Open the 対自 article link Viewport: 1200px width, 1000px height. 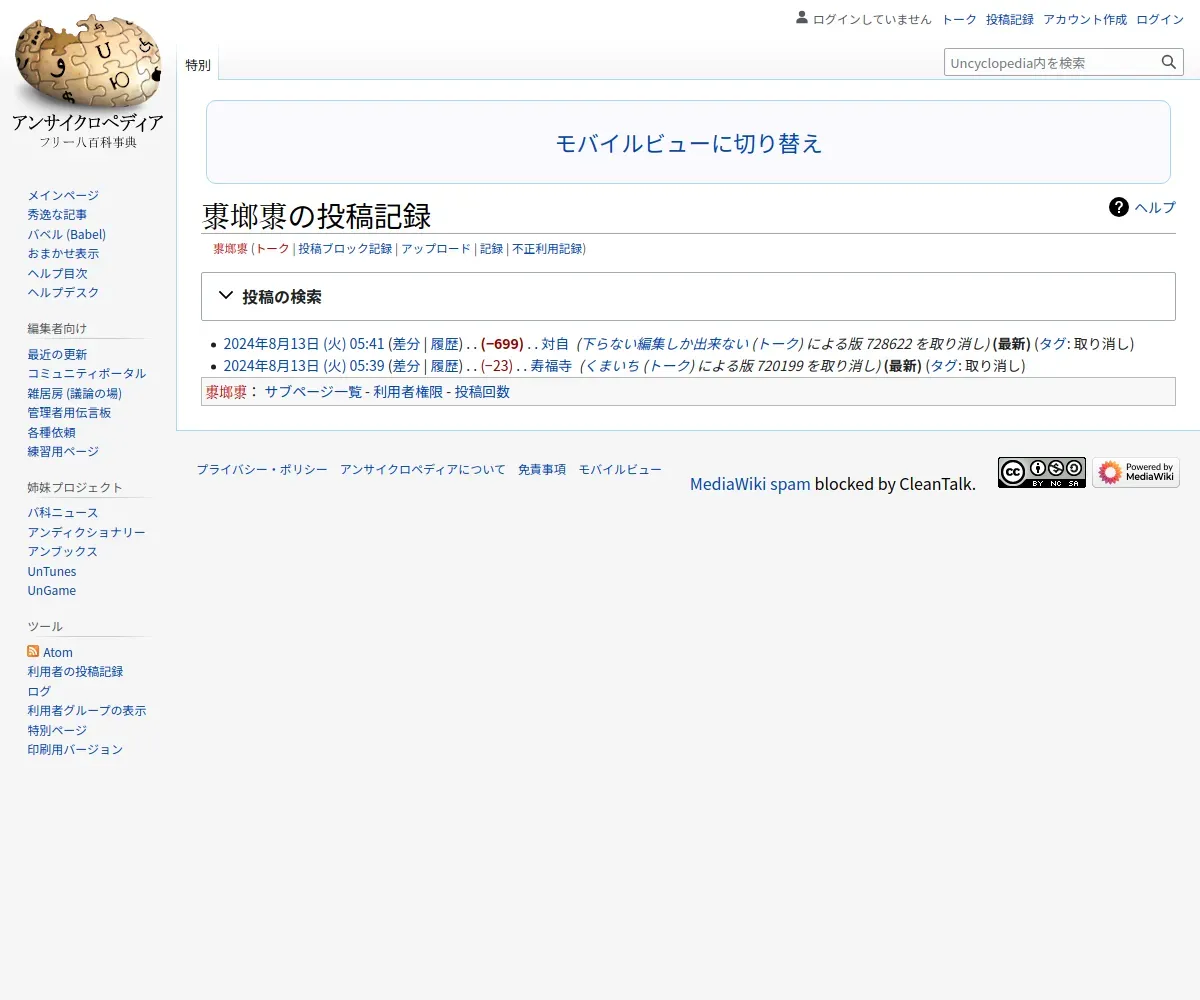555,343
